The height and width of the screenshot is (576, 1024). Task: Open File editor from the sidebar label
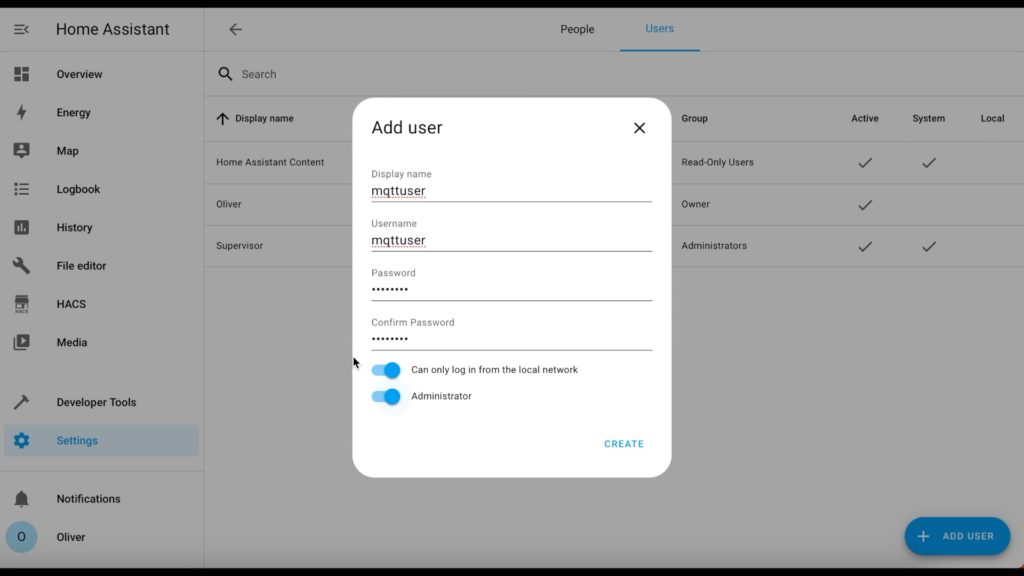coord(81,266)
